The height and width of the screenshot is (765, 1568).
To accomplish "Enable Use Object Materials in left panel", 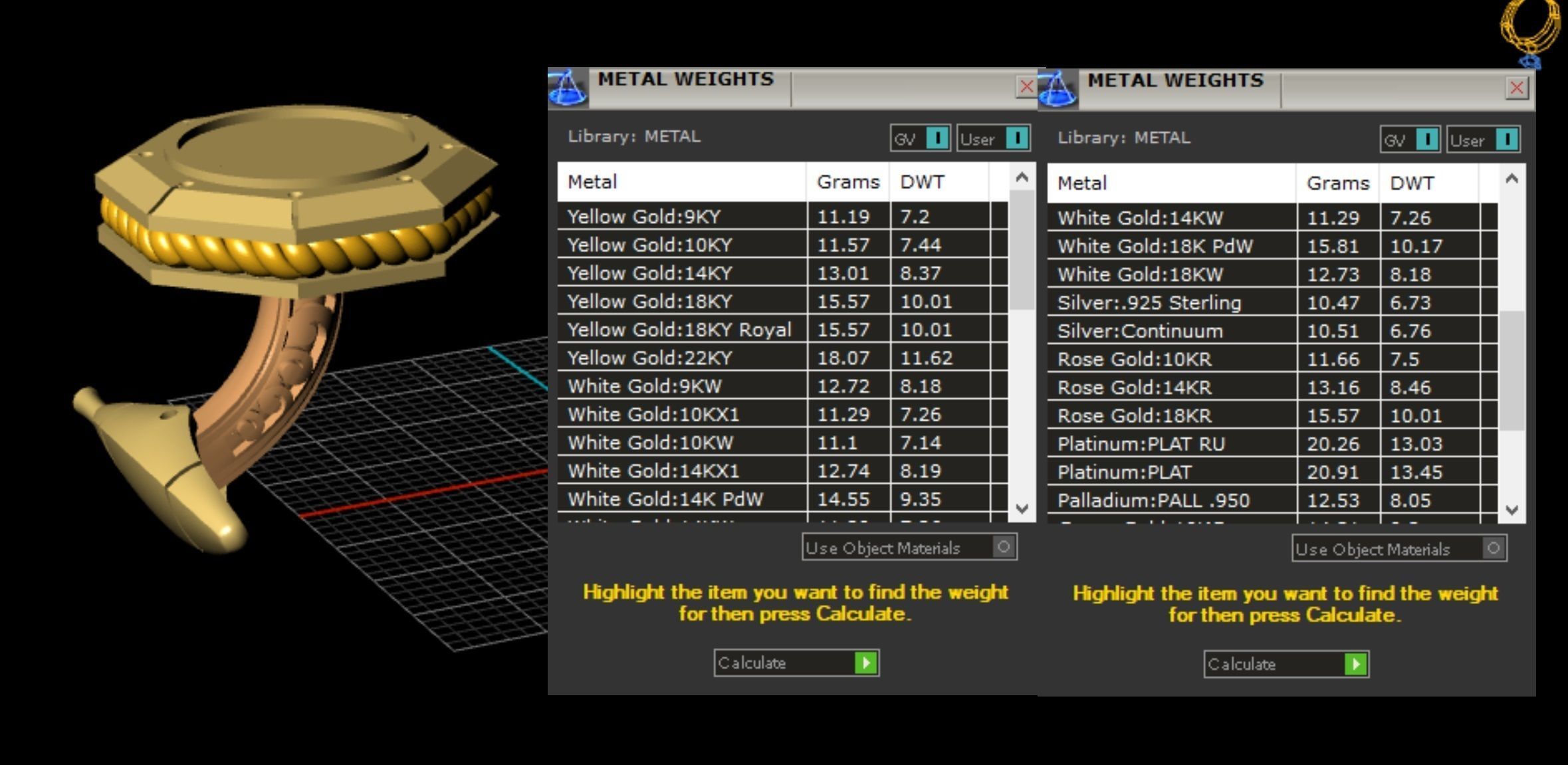I will [x=1004, y=547].
